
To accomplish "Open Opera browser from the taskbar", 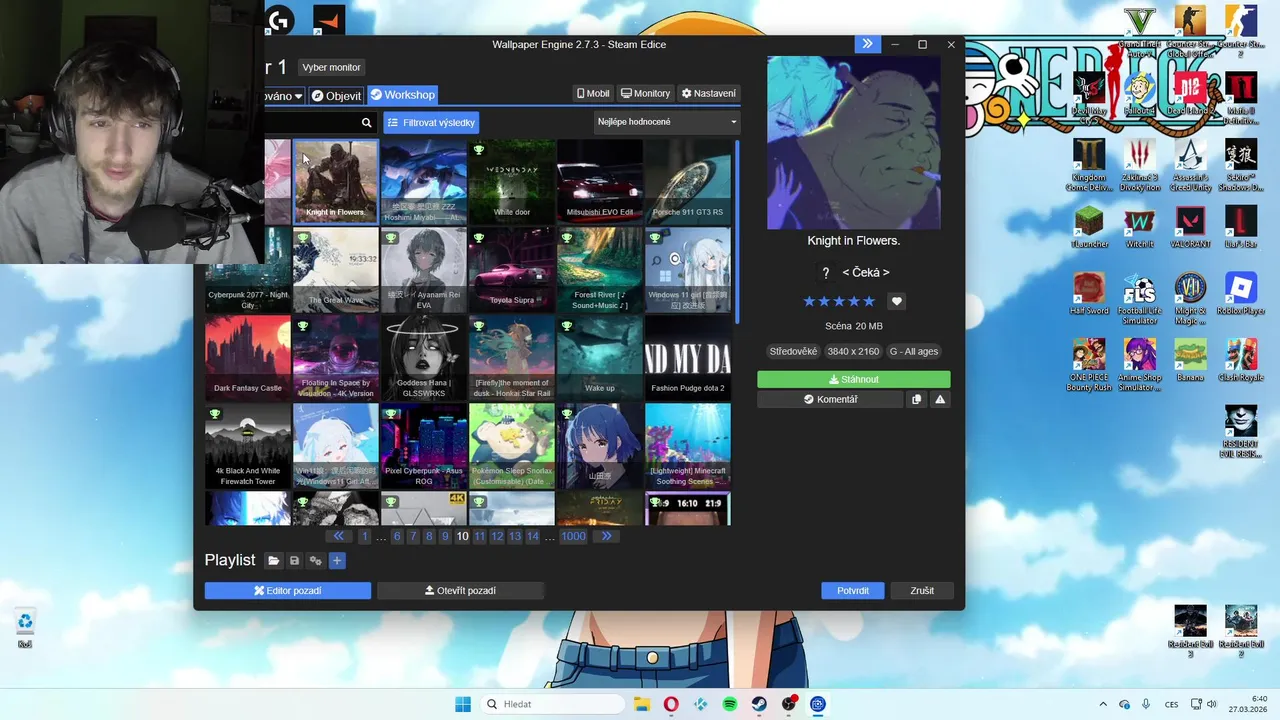I will click(x=671, y=704).
